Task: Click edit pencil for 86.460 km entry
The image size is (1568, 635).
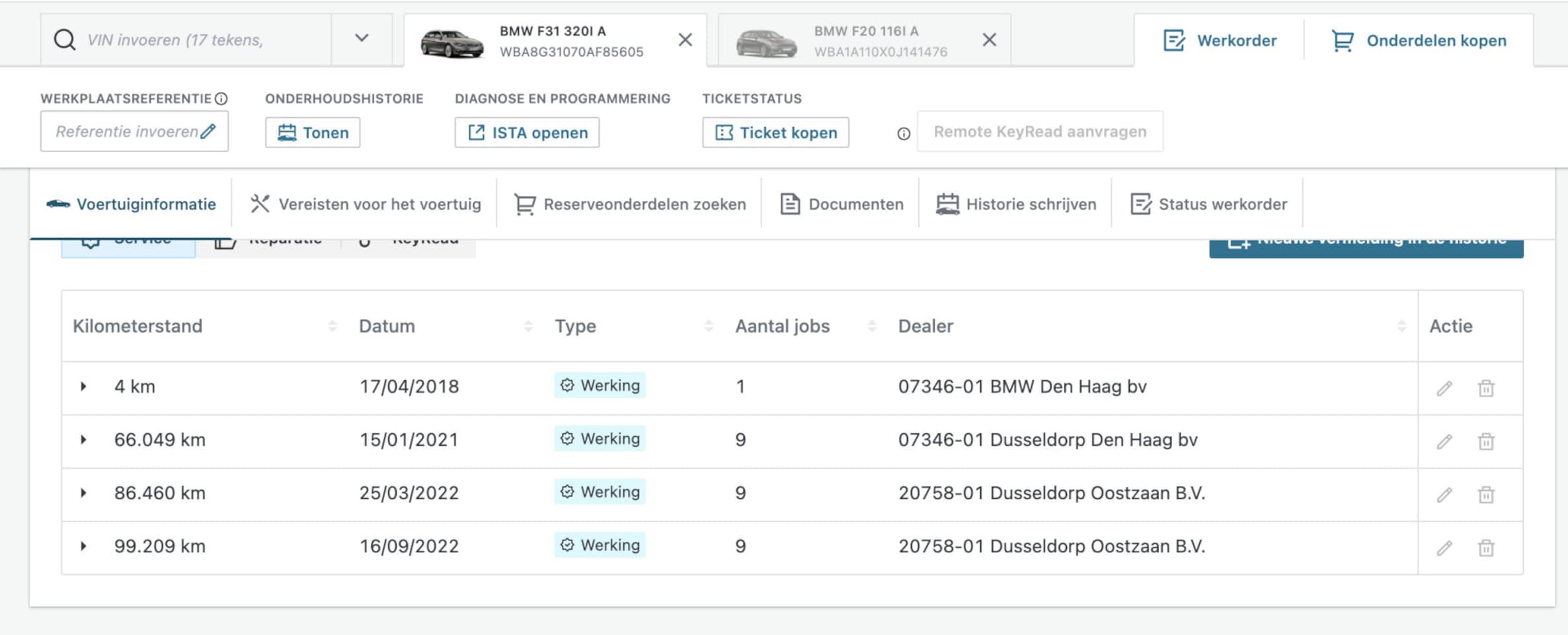Action: [1444, 495]
